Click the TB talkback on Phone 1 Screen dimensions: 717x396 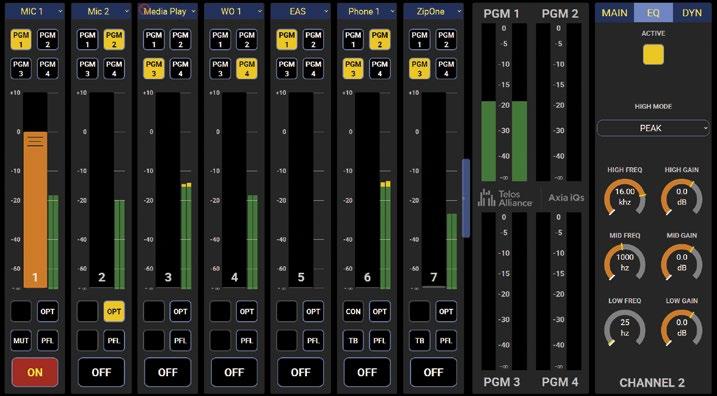(353, 341)
